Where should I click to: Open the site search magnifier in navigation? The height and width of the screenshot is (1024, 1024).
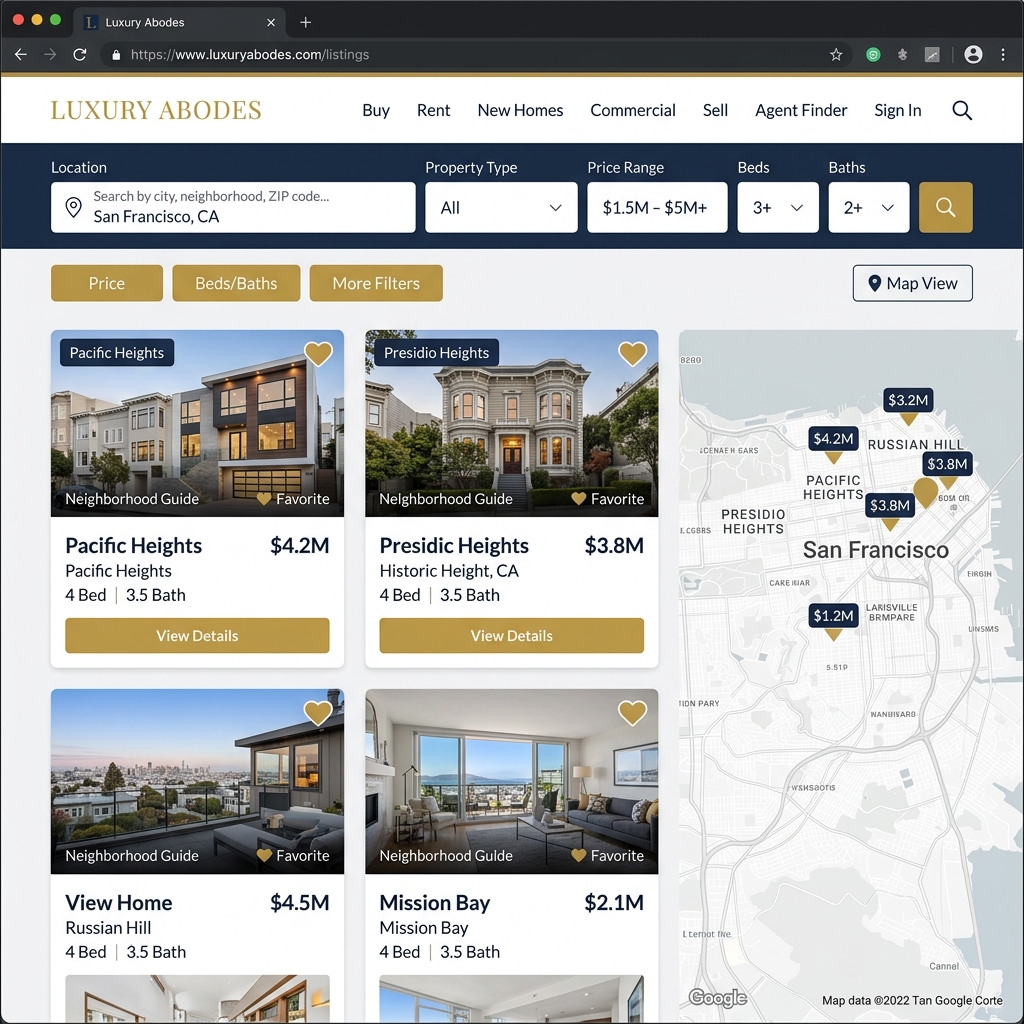coord(961,110)
